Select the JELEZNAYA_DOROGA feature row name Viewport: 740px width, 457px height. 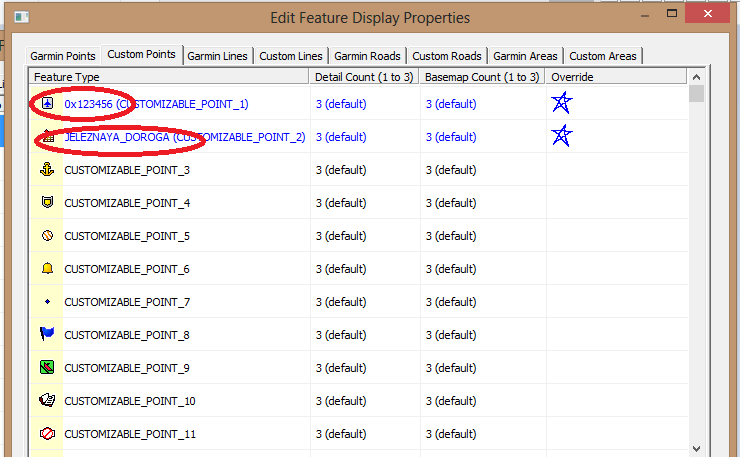coord(184,137)
